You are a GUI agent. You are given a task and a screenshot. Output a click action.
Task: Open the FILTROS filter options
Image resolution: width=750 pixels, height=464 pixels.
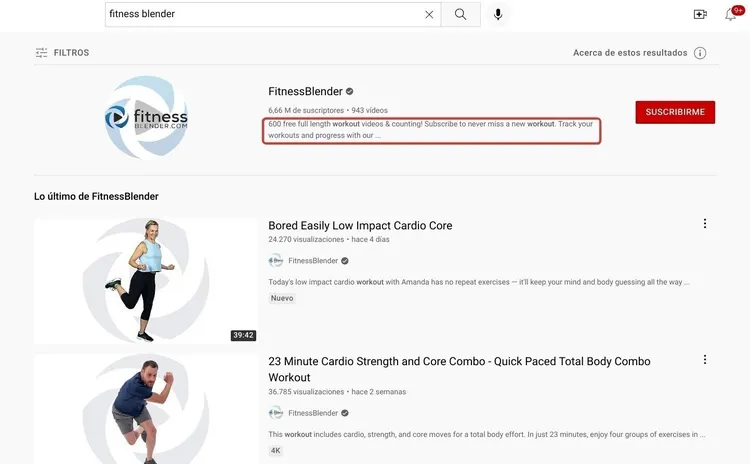[x=62, y=53]
